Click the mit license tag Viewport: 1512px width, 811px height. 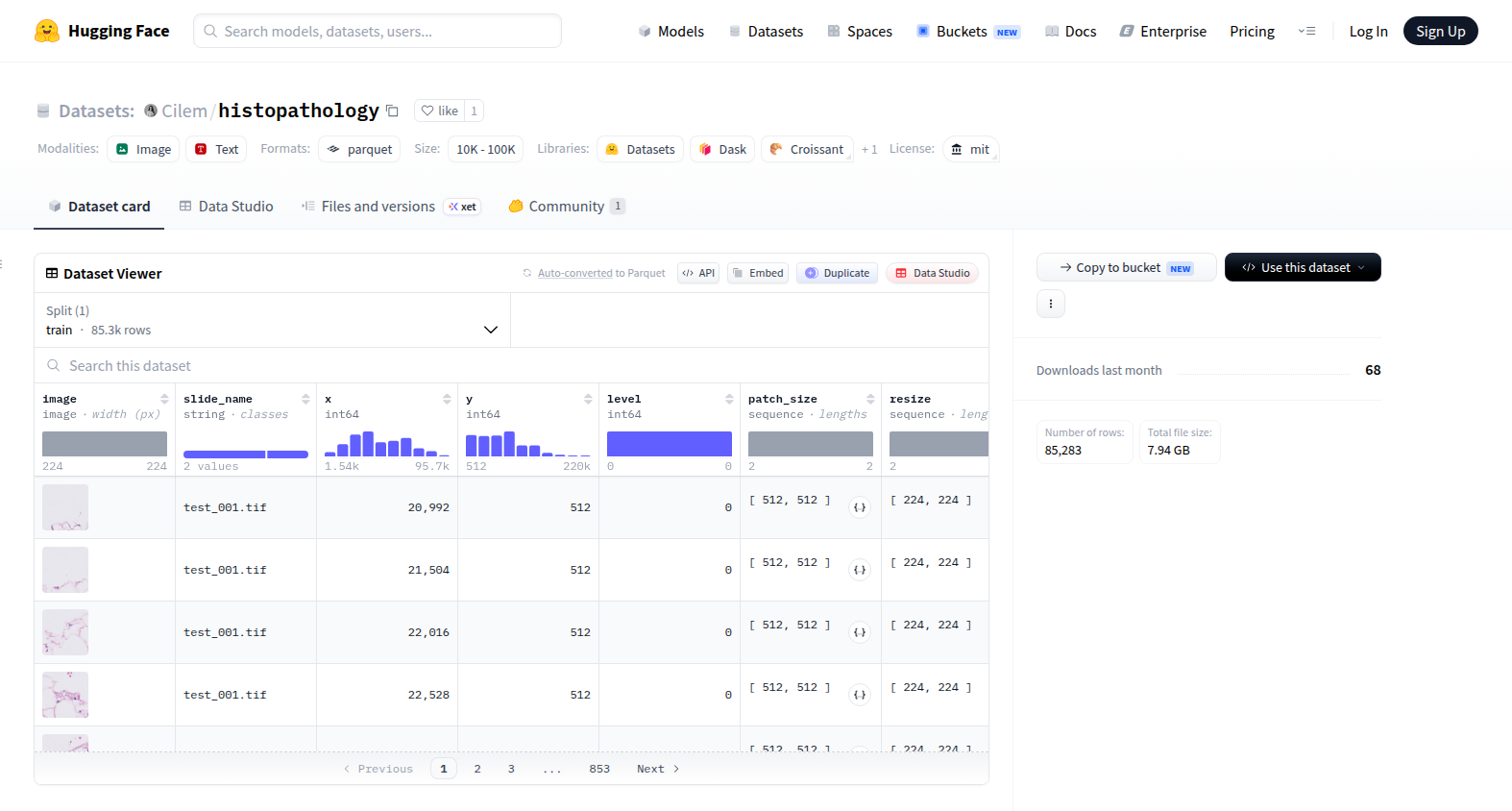(970, 149)
